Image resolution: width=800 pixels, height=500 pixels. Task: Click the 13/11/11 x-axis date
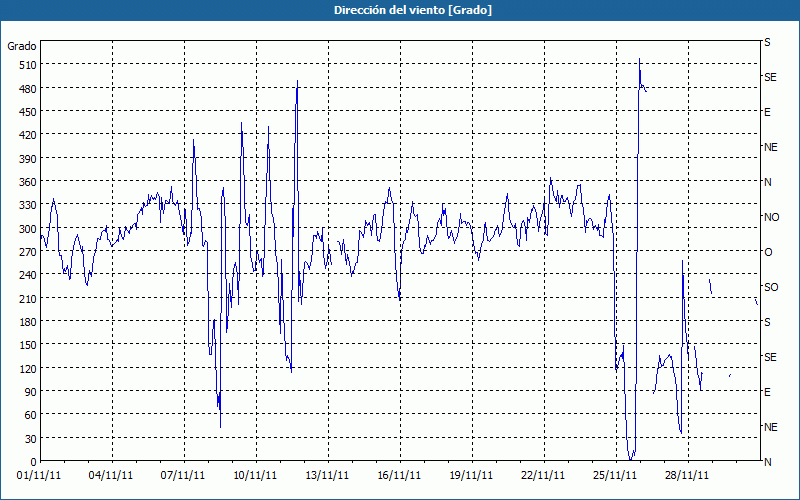[327, 476]
